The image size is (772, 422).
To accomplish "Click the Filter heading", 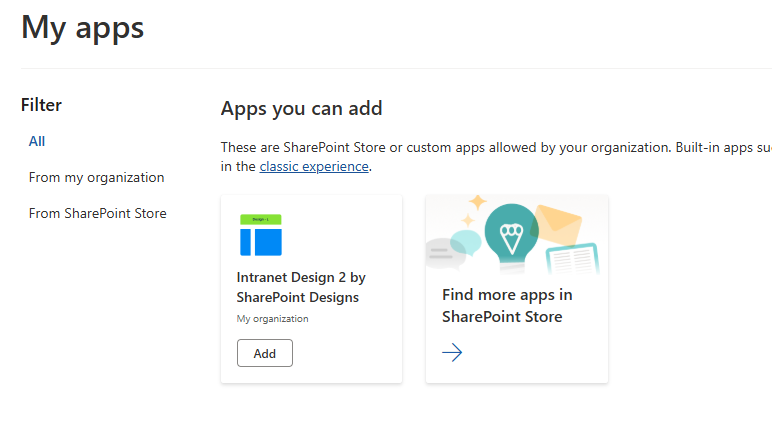I will pos(41,105).
